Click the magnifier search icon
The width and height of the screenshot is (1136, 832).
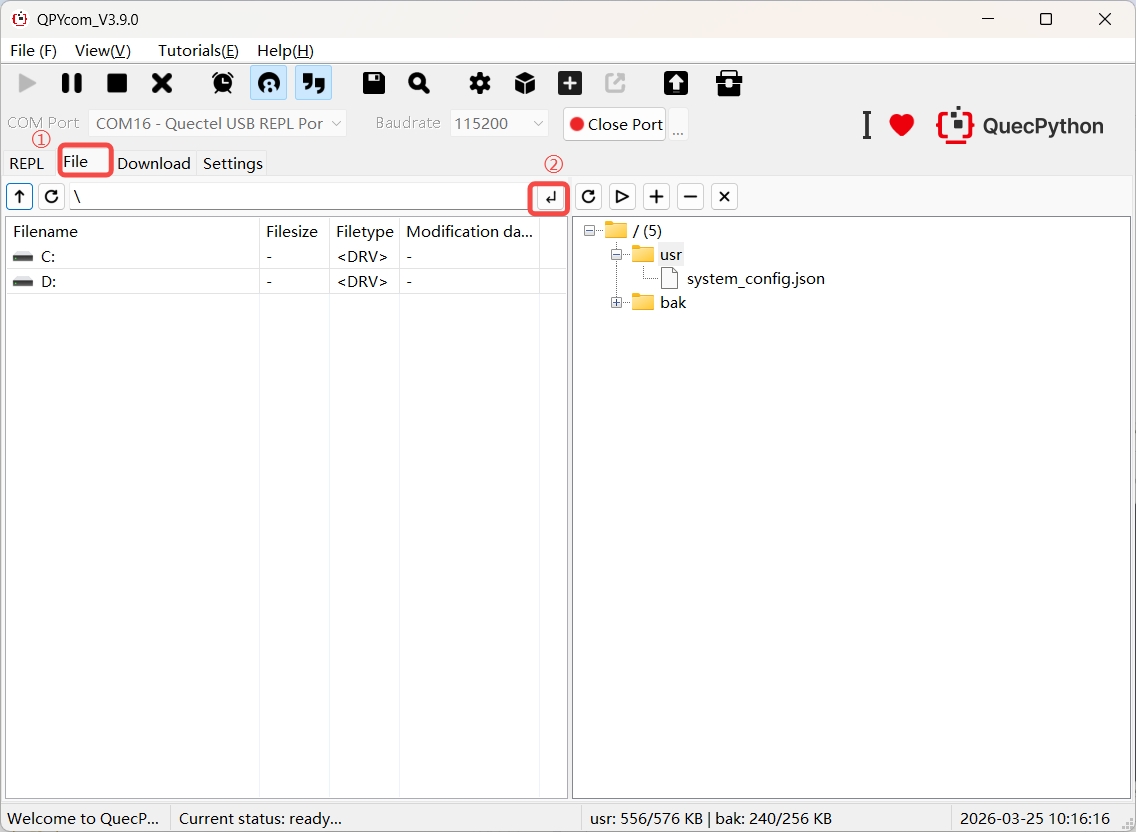[419, 83]
